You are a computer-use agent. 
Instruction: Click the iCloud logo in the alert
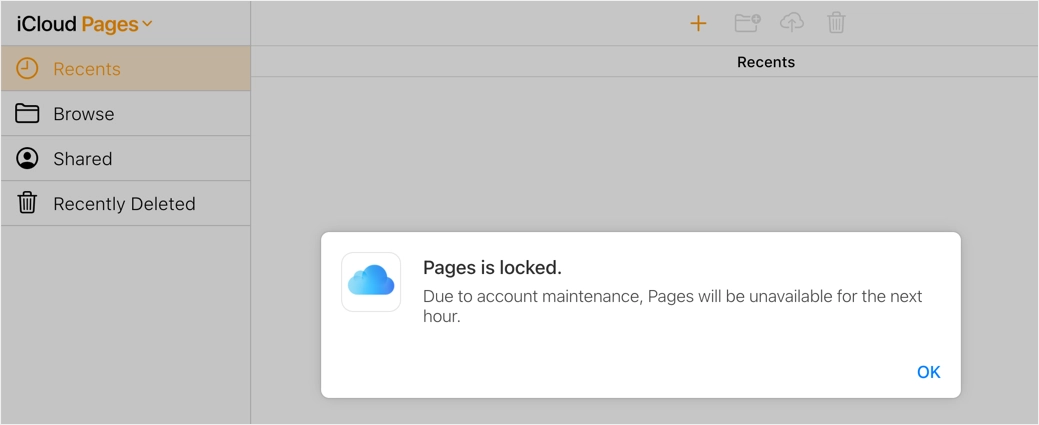[x=371, y=282]
